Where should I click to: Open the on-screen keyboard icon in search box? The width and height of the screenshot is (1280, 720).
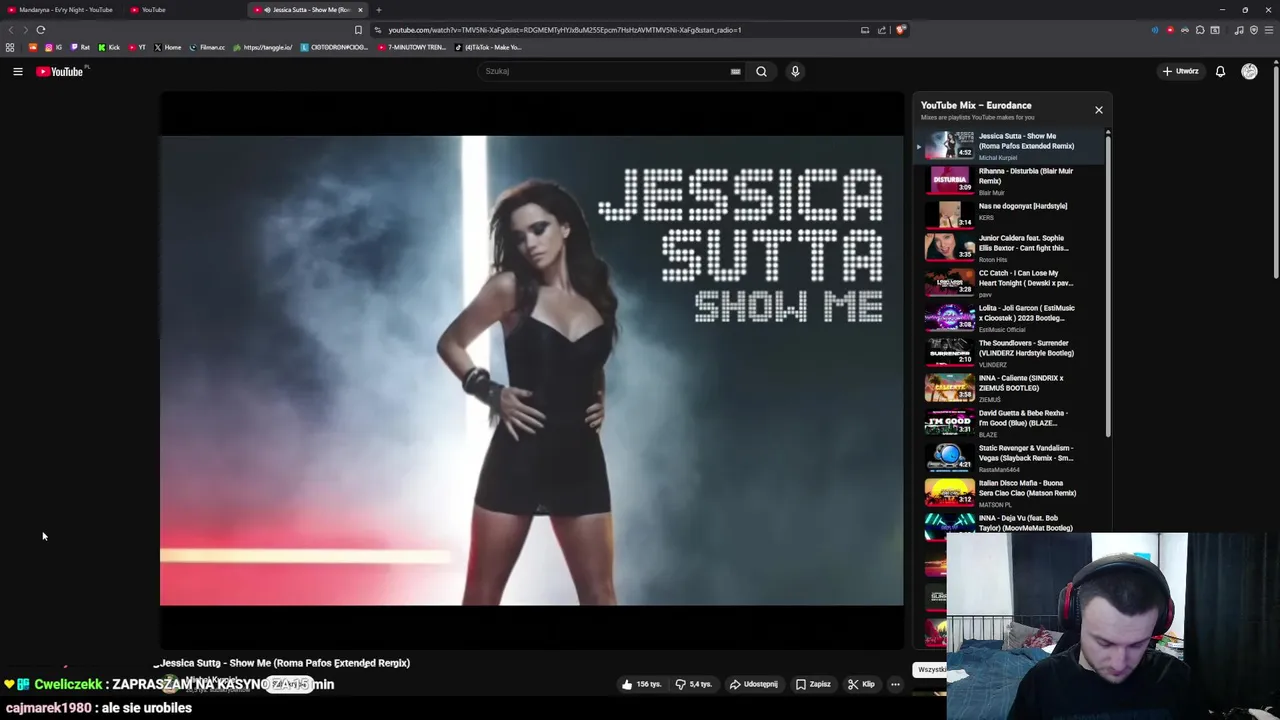736,71
